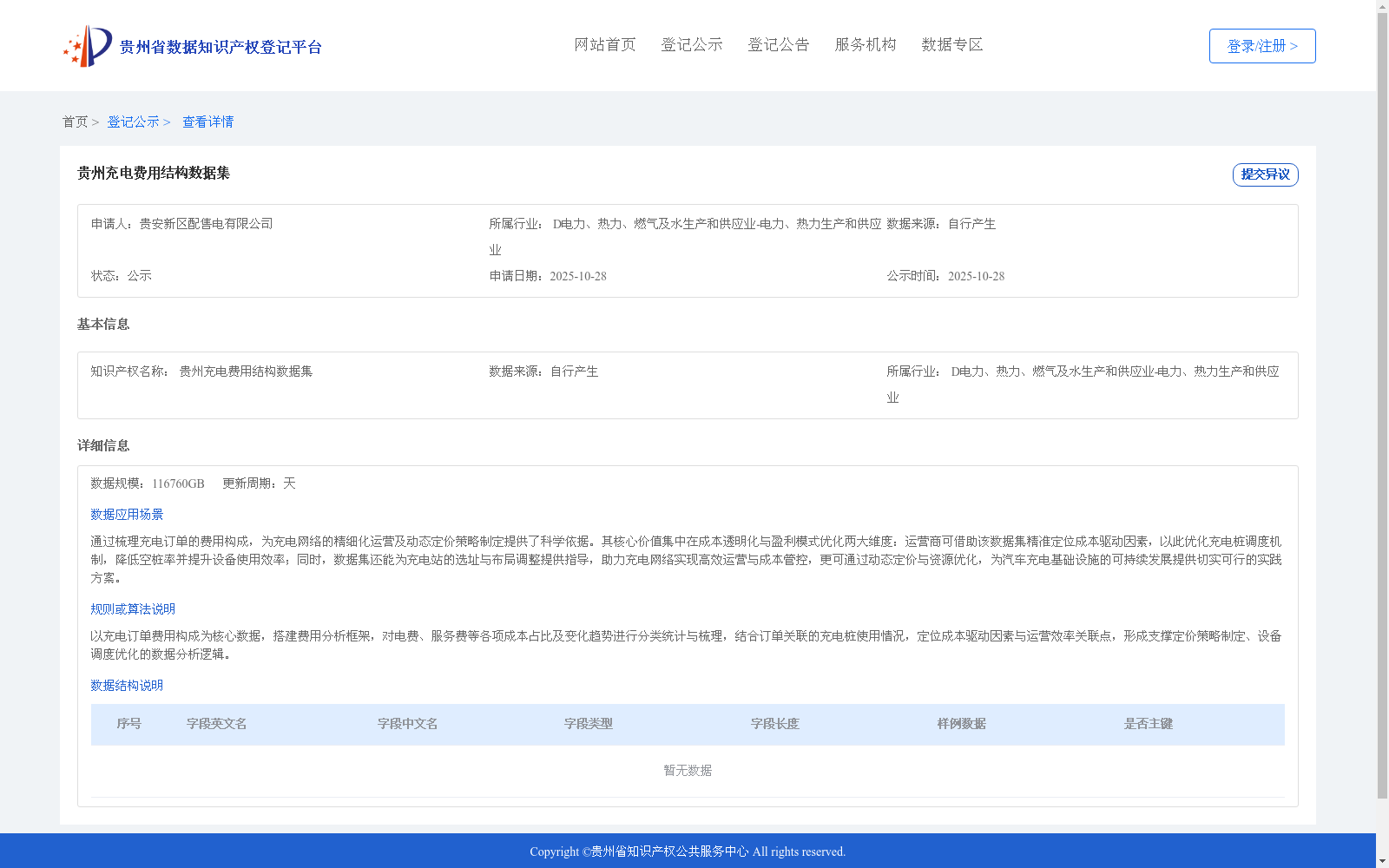
Task: Click the 更新周期 value 天
Action: (x=289, y=483)
